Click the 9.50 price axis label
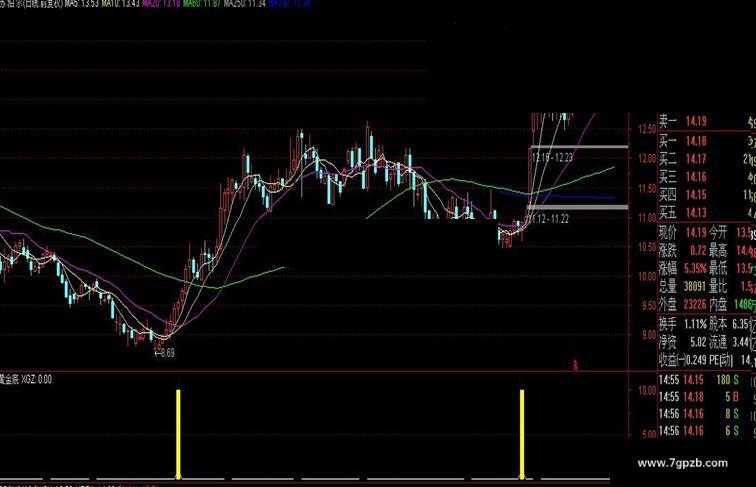The image size is (756, 487). (649, 305)
